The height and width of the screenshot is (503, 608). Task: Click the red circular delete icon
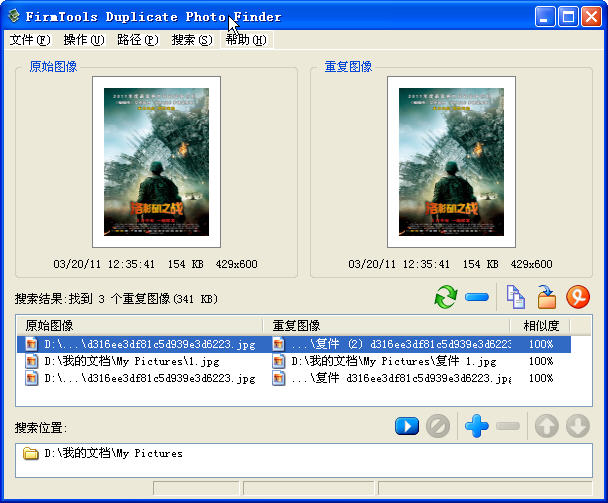[578, 297]
